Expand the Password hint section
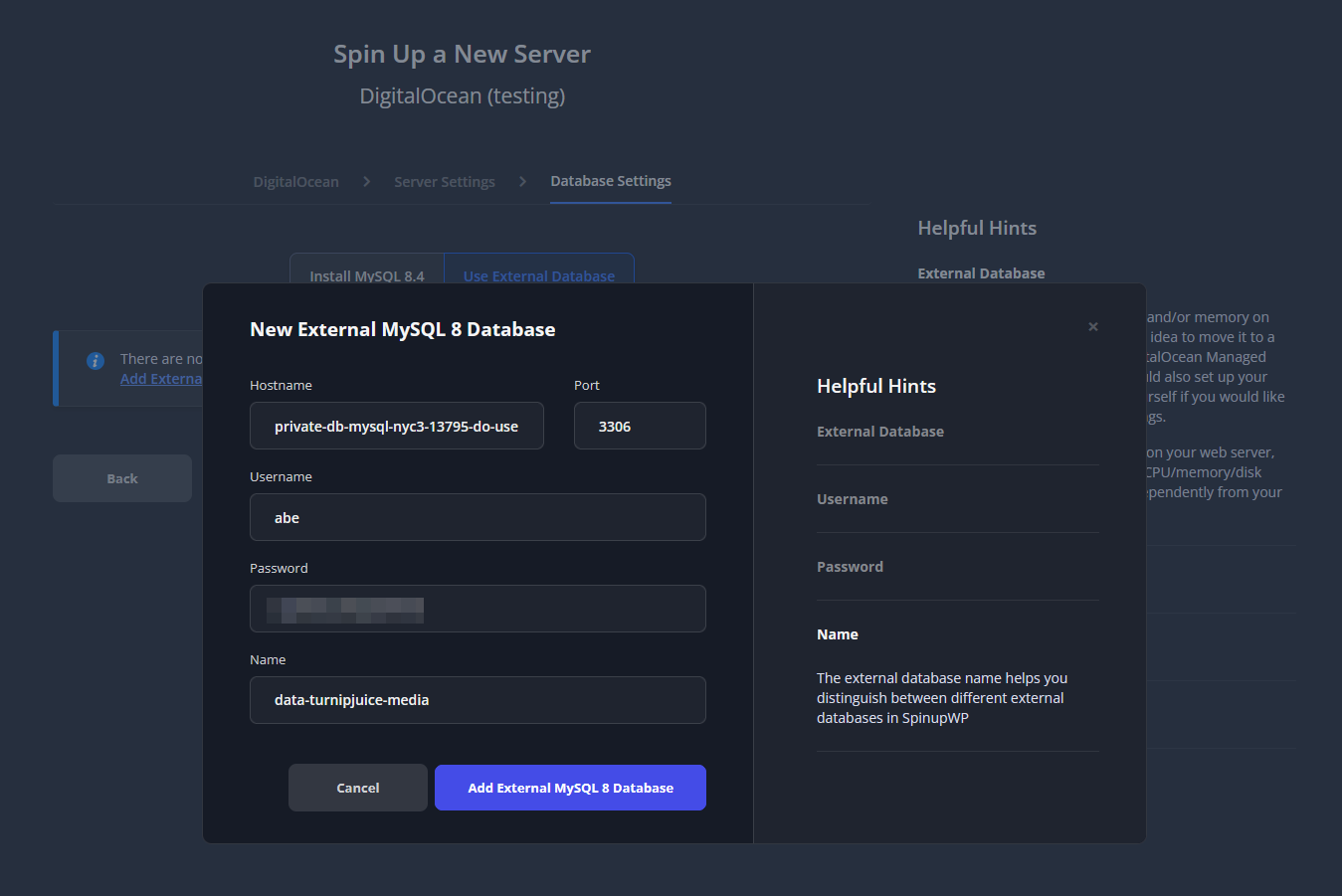 (851, 567)
